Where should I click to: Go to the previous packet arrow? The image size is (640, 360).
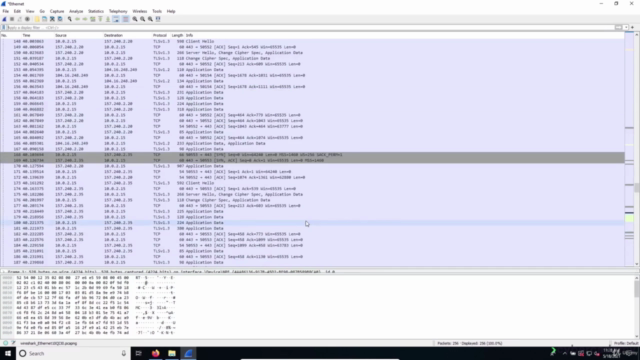coord(77,19)
